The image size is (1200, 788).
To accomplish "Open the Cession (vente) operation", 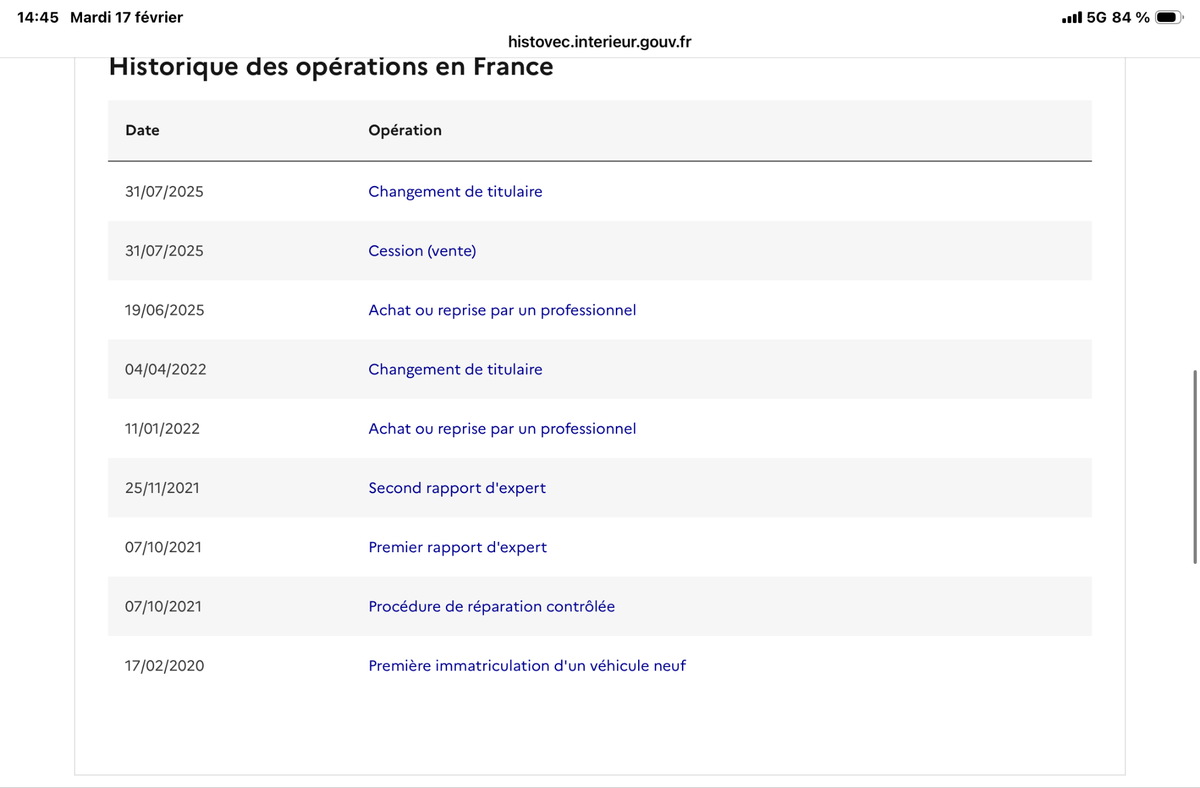I will point(422,251).
